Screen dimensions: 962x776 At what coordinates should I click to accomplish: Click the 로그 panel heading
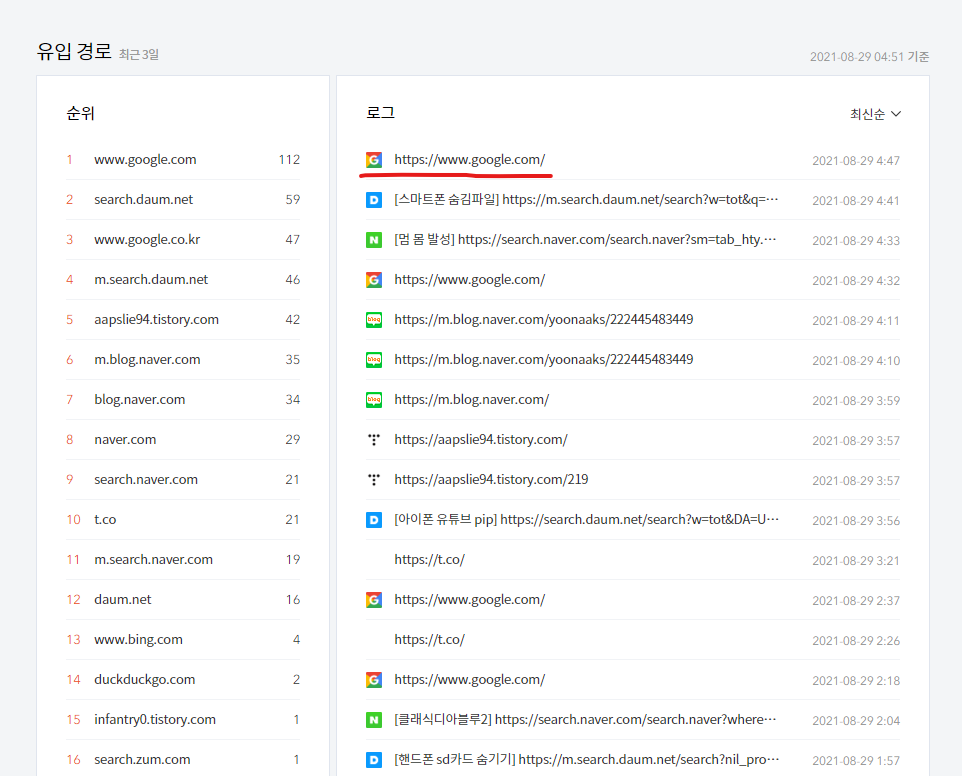[x=380, y=113]
